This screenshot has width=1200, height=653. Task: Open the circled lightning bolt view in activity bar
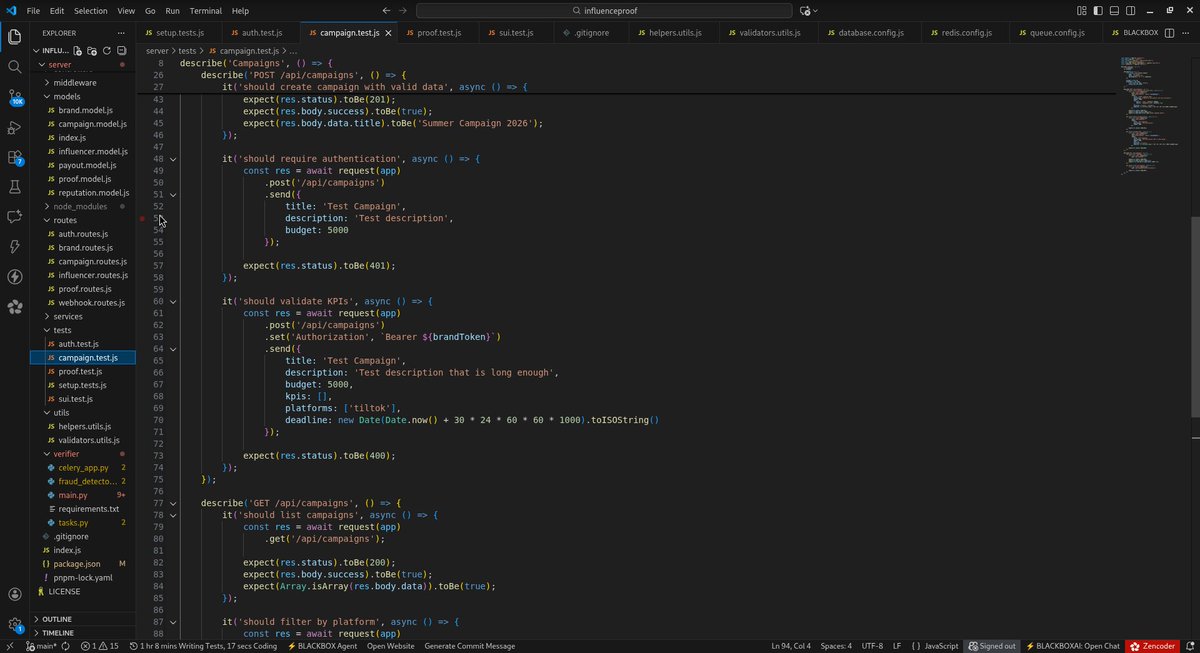pyautogui.click(x=15, y=277)
